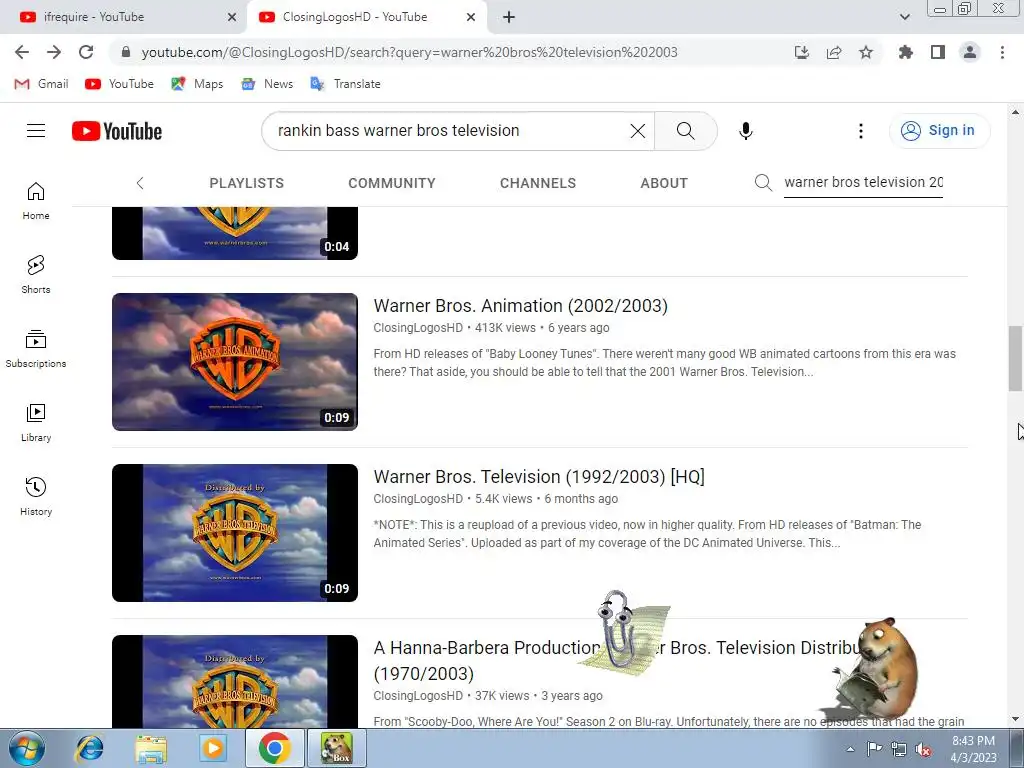Open the YouTube bookmark
Image resolution: width=1024 pixels, height=768 pixels.
click(x=120, y=84)
